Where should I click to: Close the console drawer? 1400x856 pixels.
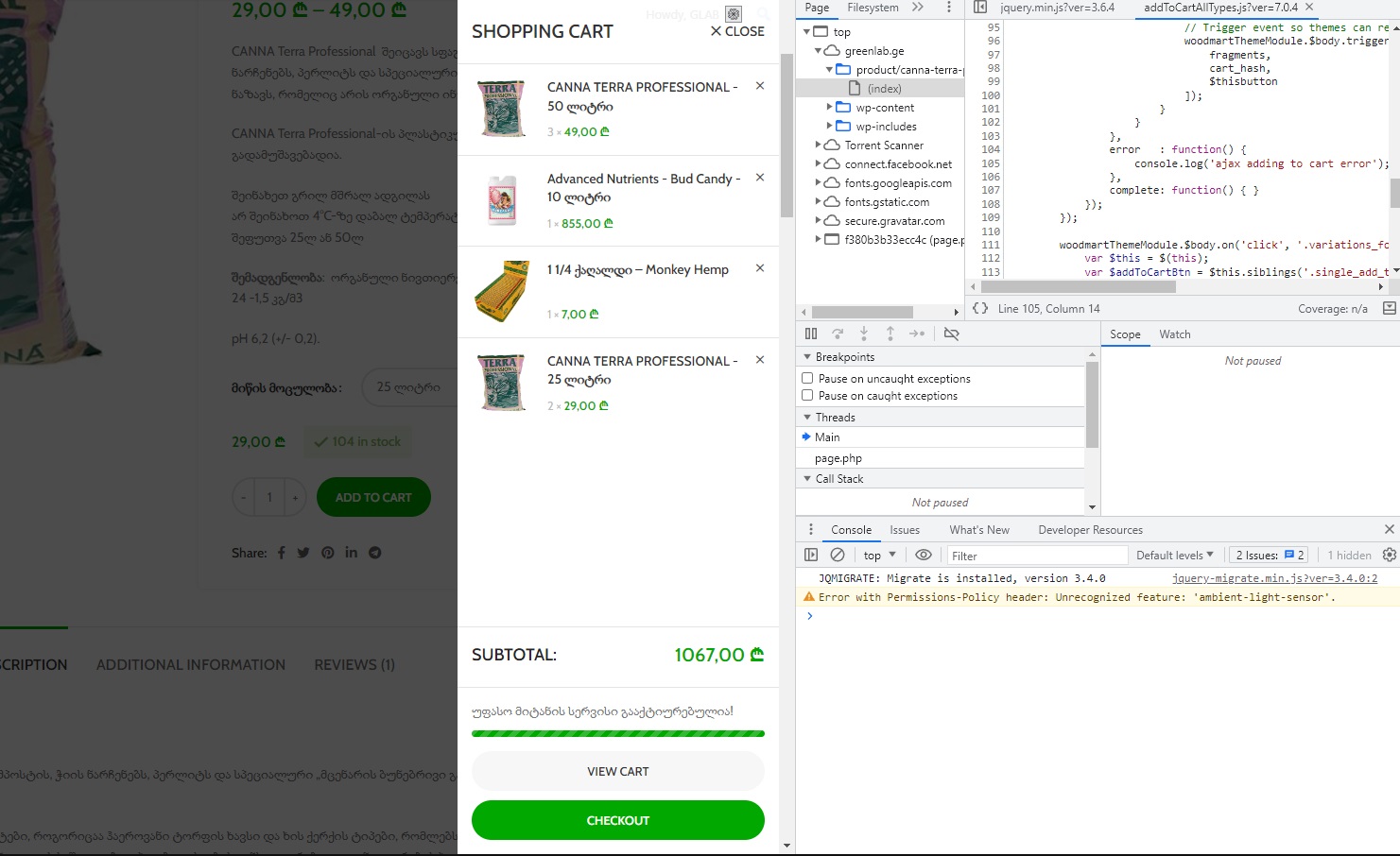[1389, 529]
